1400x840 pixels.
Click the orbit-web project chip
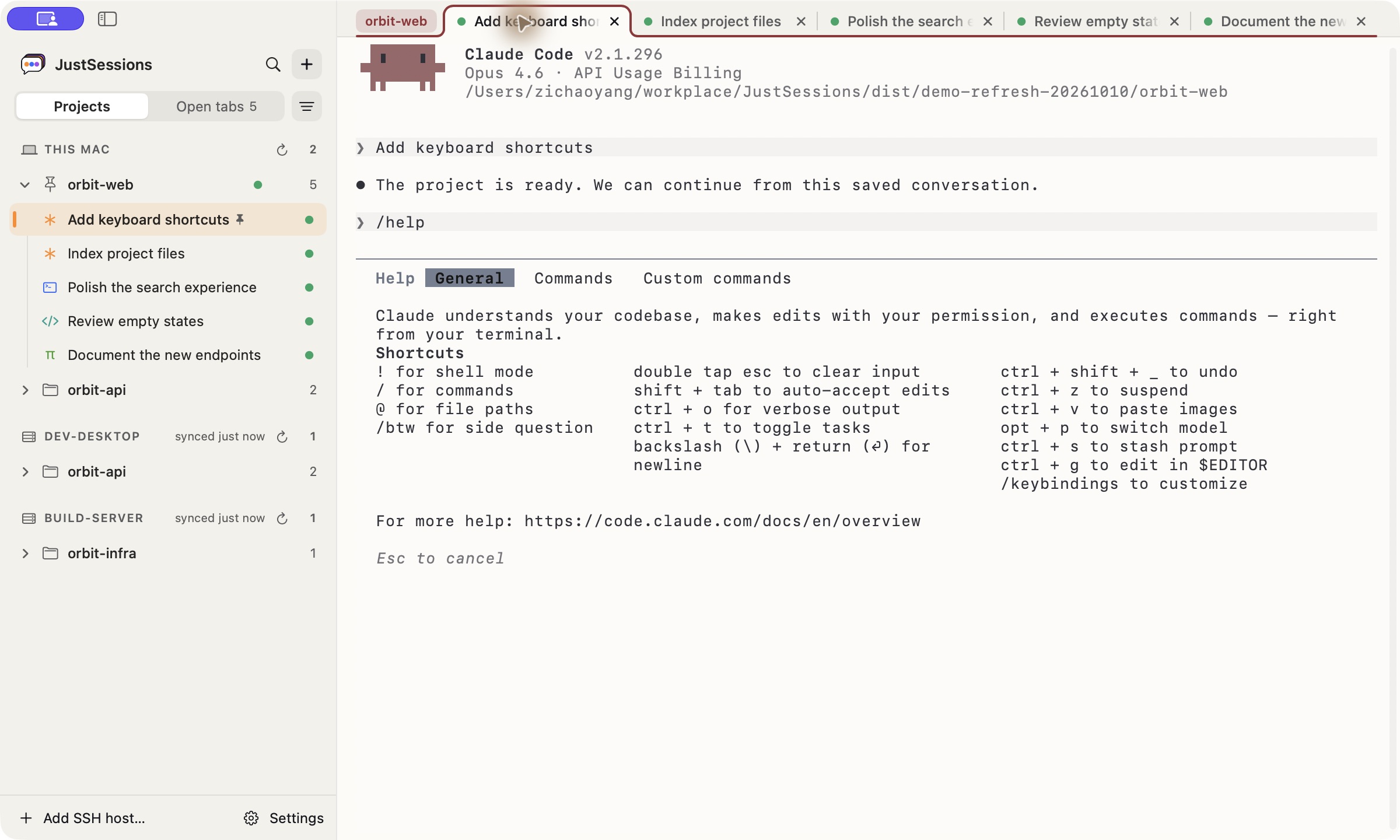396,22
